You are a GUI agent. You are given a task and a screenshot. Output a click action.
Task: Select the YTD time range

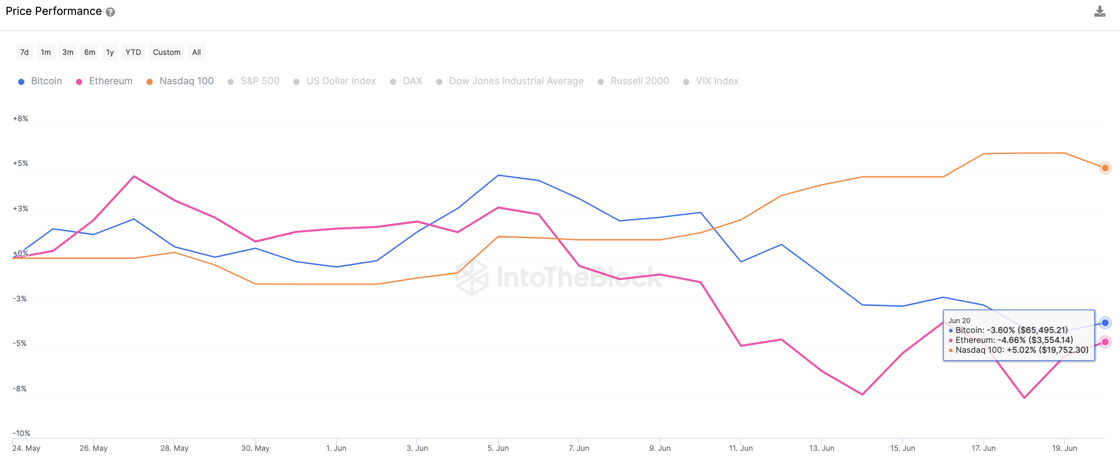tap(133, 52)
